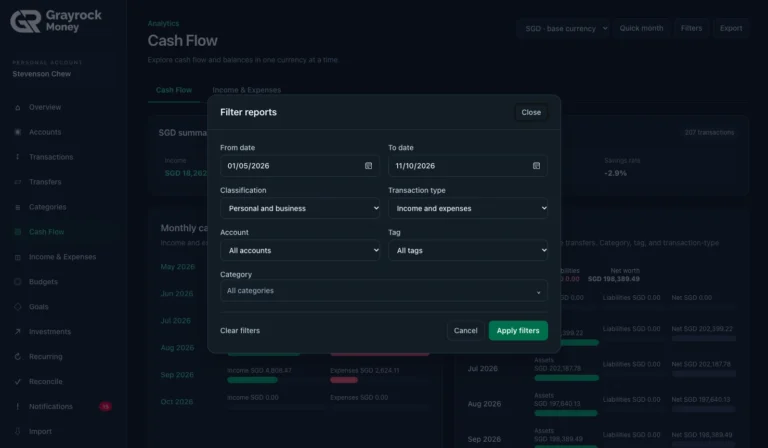Go to Budgets in the sidebar
The image size is (768, 448).
[x=43, y=282]
